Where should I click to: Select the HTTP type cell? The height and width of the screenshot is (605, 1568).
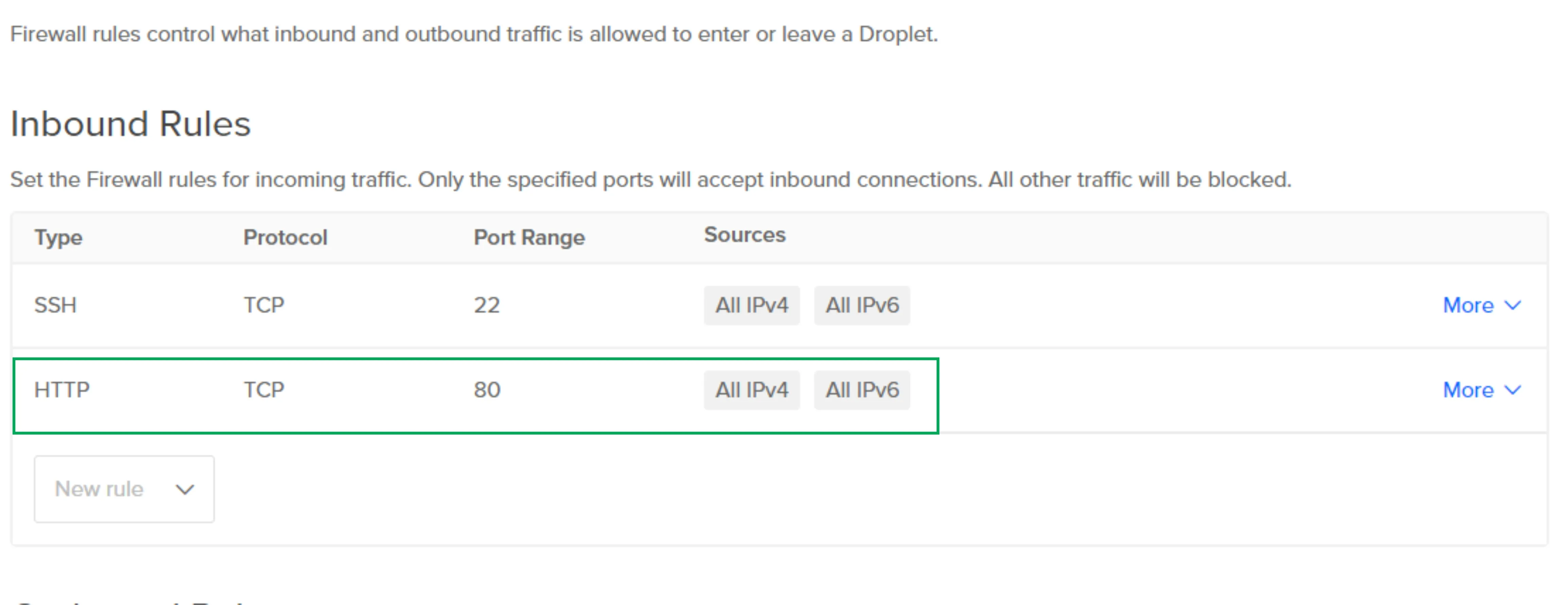pyautogui.click(x=62, y=390)
